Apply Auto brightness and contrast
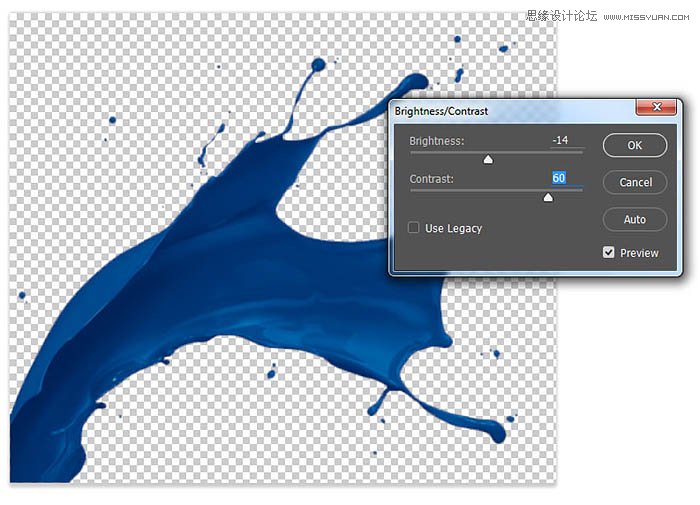Screen dimensions: 700x505 pyautogui.click(x=635, y=219)
